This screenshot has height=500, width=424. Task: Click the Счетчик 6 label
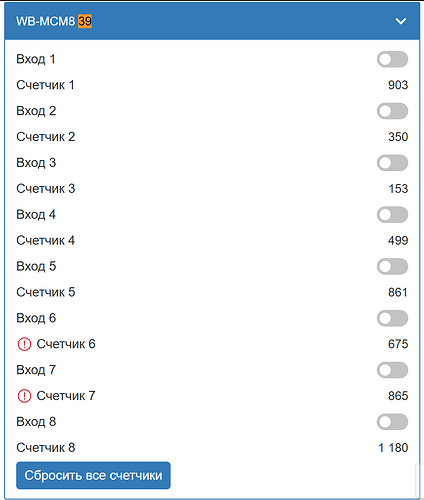pyautogui.click(x=66, y=344)
